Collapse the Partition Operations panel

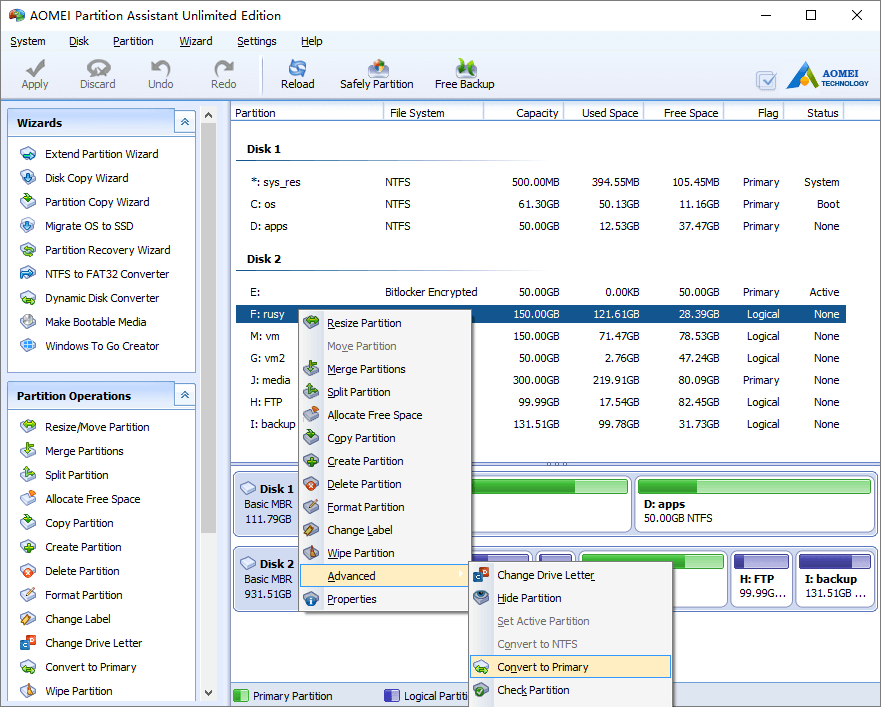(x=184, y=395)
